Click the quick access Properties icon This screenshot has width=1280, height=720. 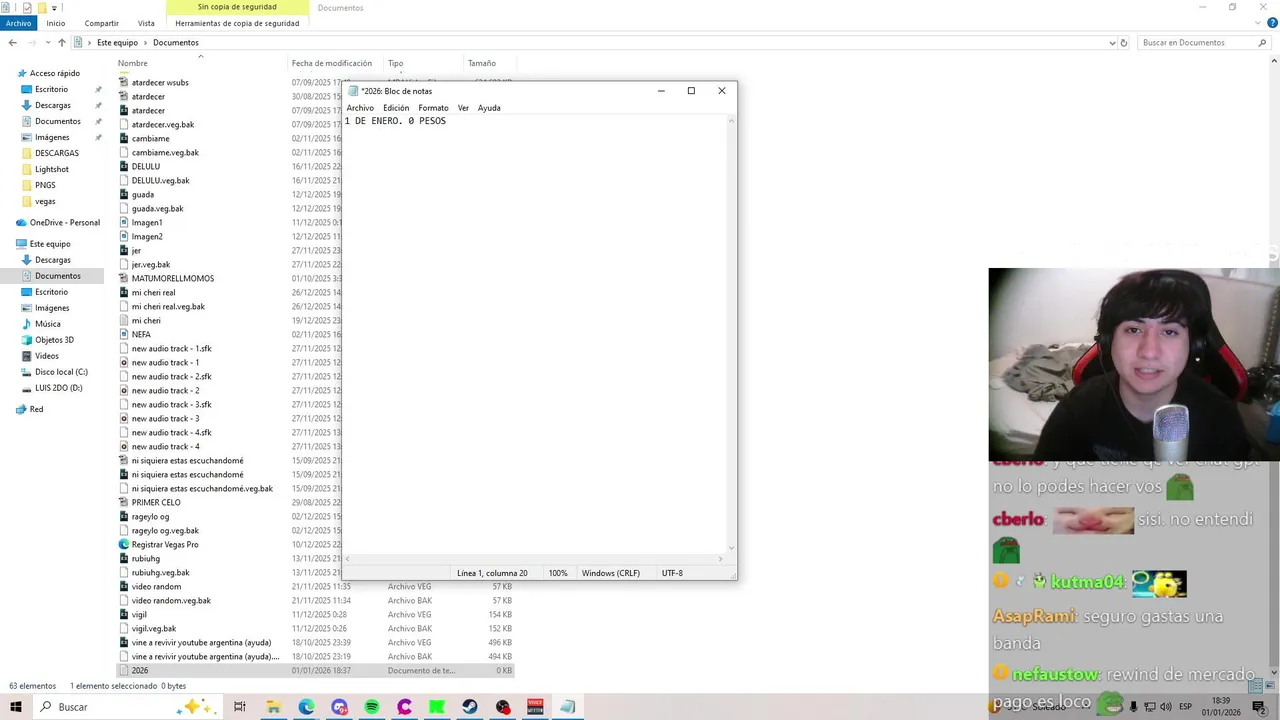point(27,7)
